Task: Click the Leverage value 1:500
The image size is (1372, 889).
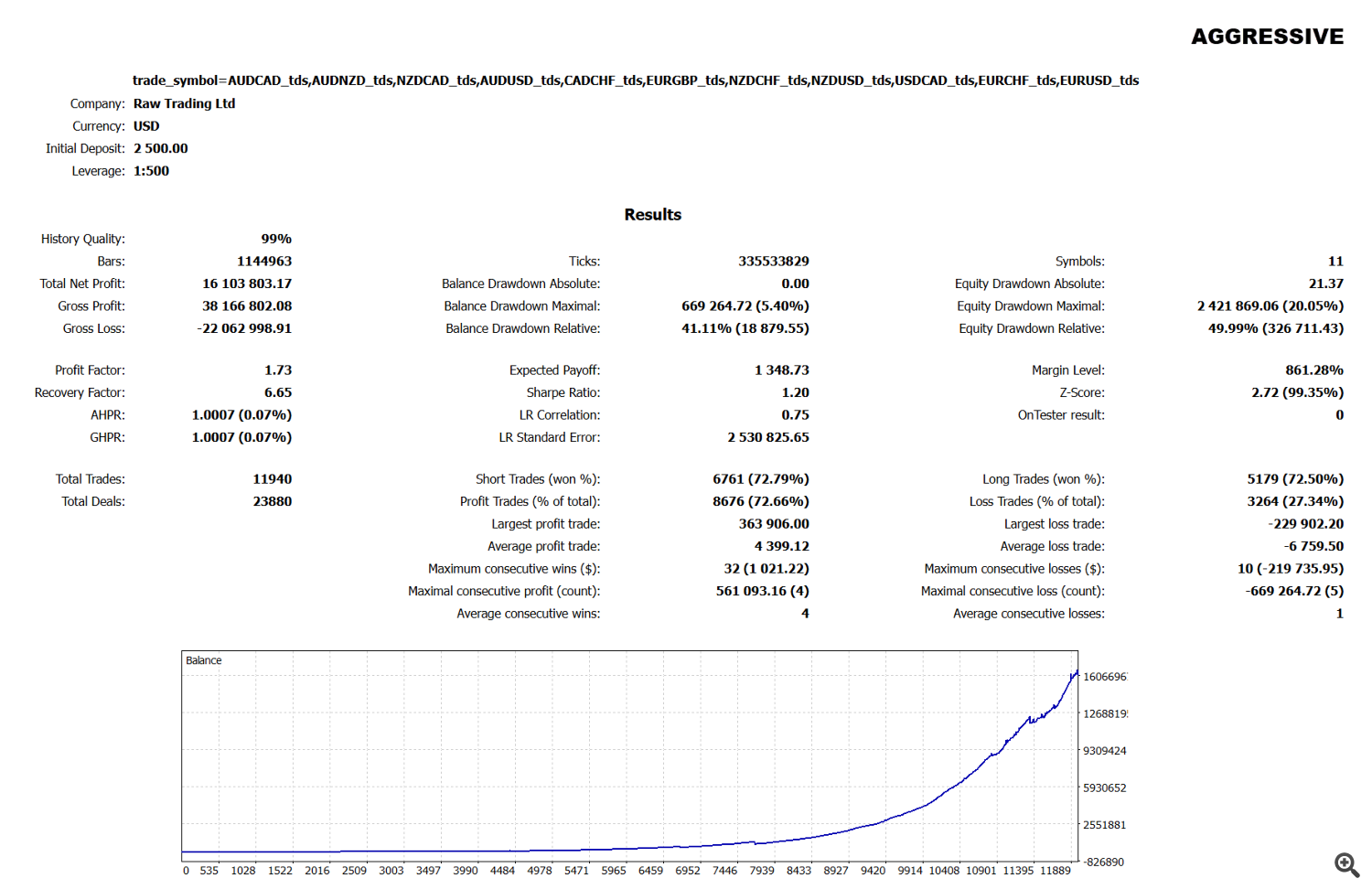Action: [x=151, y=171]
